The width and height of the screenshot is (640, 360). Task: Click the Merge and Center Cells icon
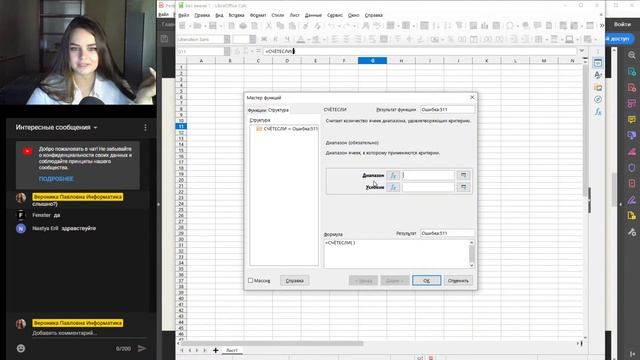point(384,40)
